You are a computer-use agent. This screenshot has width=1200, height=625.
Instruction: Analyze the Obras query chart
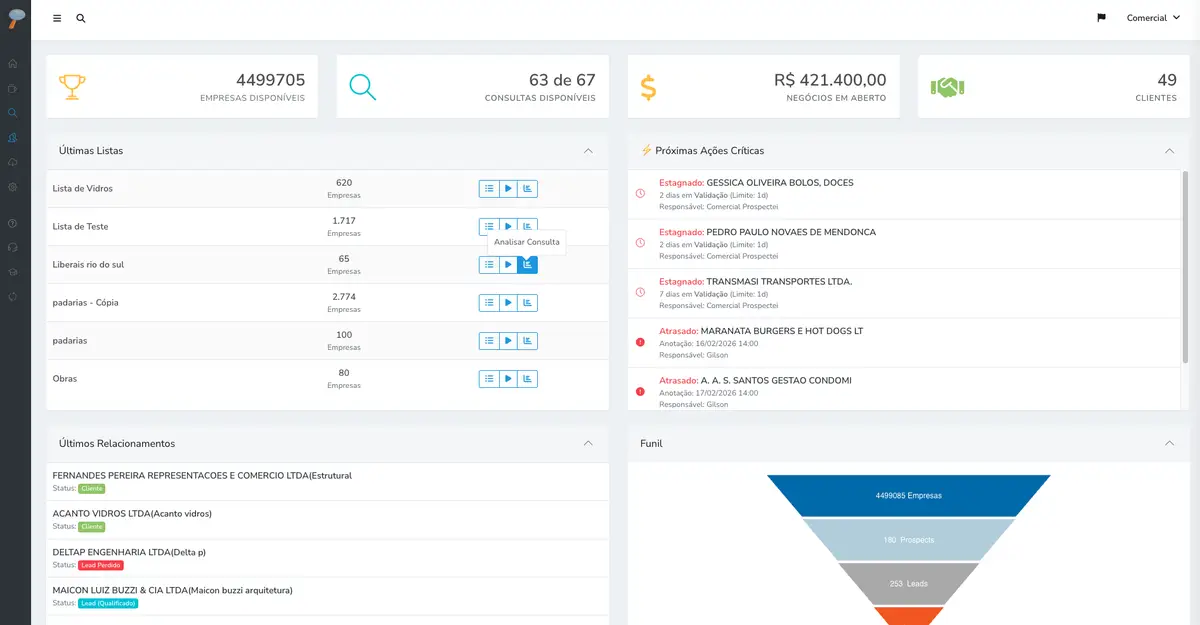(x=528, y=378)
